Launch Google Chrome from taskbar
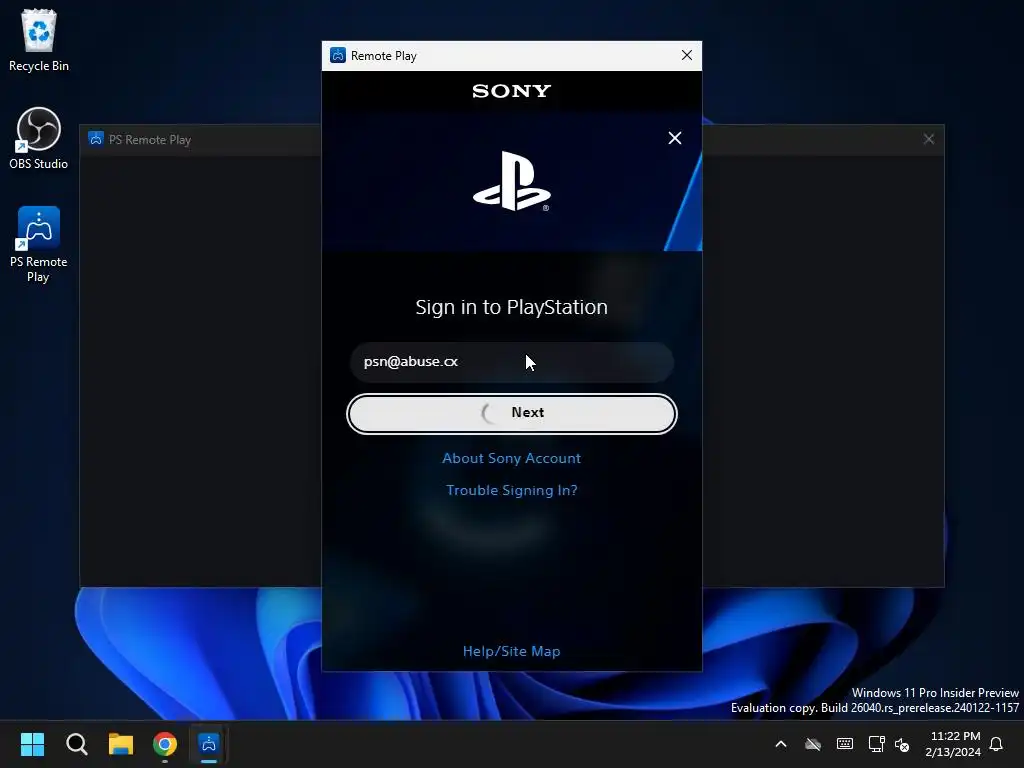This screenshot has width=1024, height=768. [x=165, y=744]
